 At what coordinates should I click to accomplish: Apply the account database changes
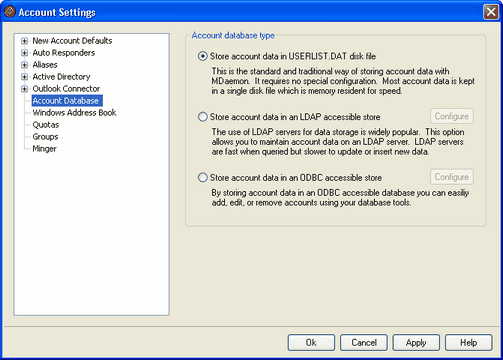[x=416, y=343]
